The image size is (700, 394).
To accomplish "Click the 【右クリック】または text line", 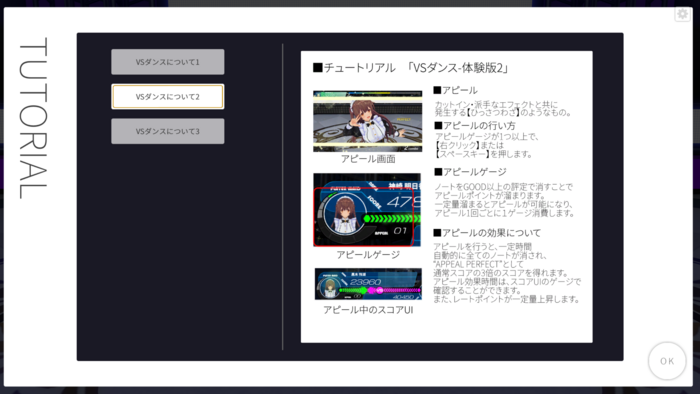I will tap(469, 145).
